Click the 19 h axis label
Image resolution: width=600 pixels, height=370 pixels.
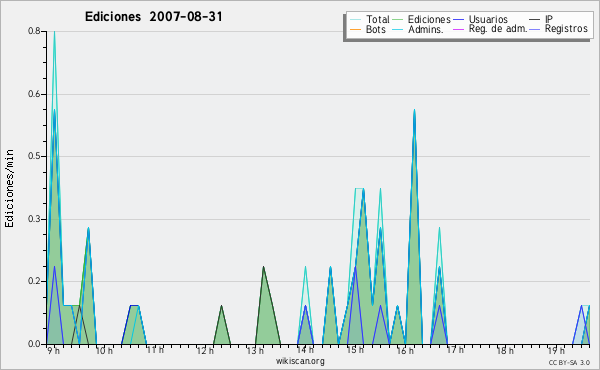pos(556,350)
